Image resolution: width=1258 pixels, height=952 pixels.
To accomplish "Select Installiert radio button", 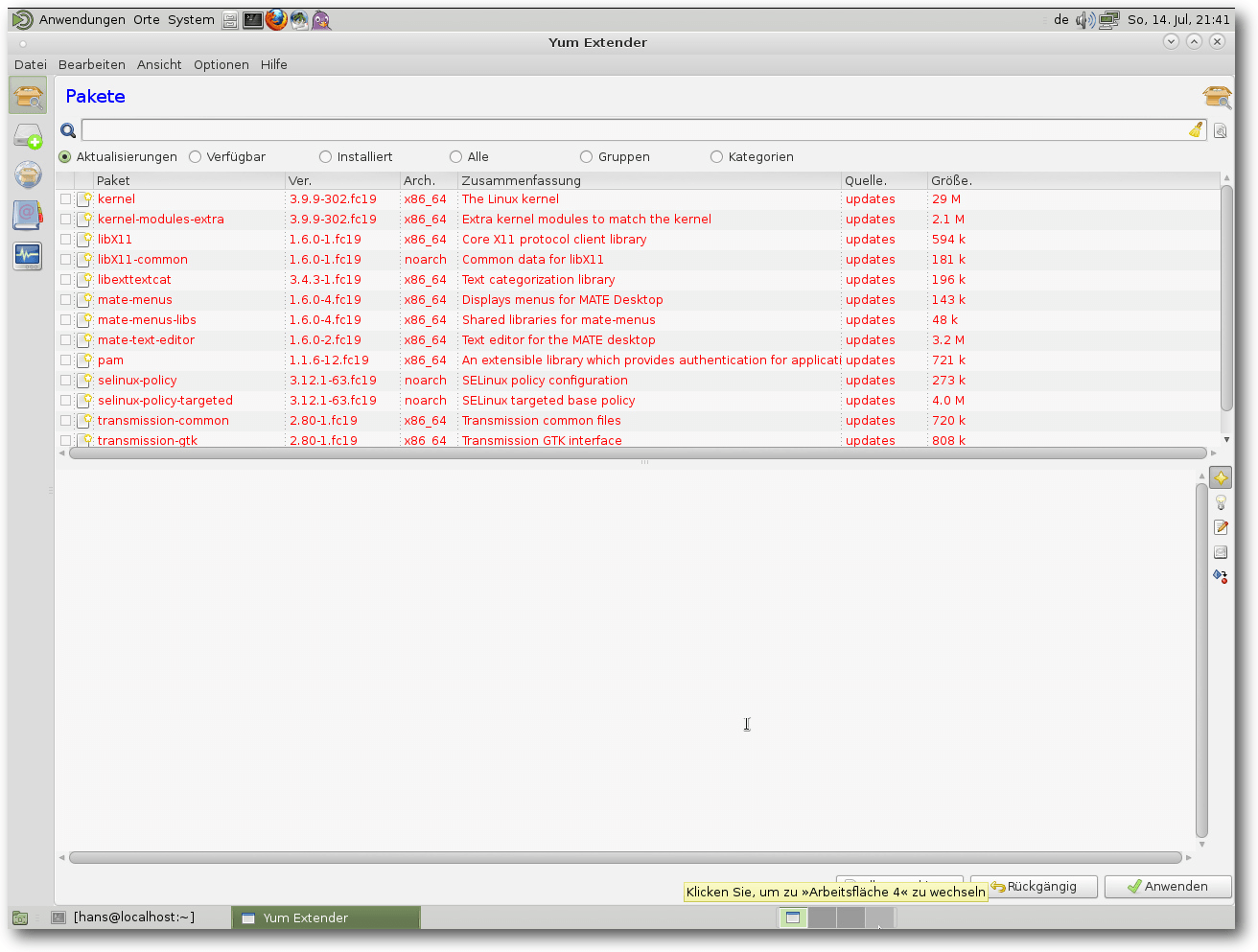I will click(325, 157).
